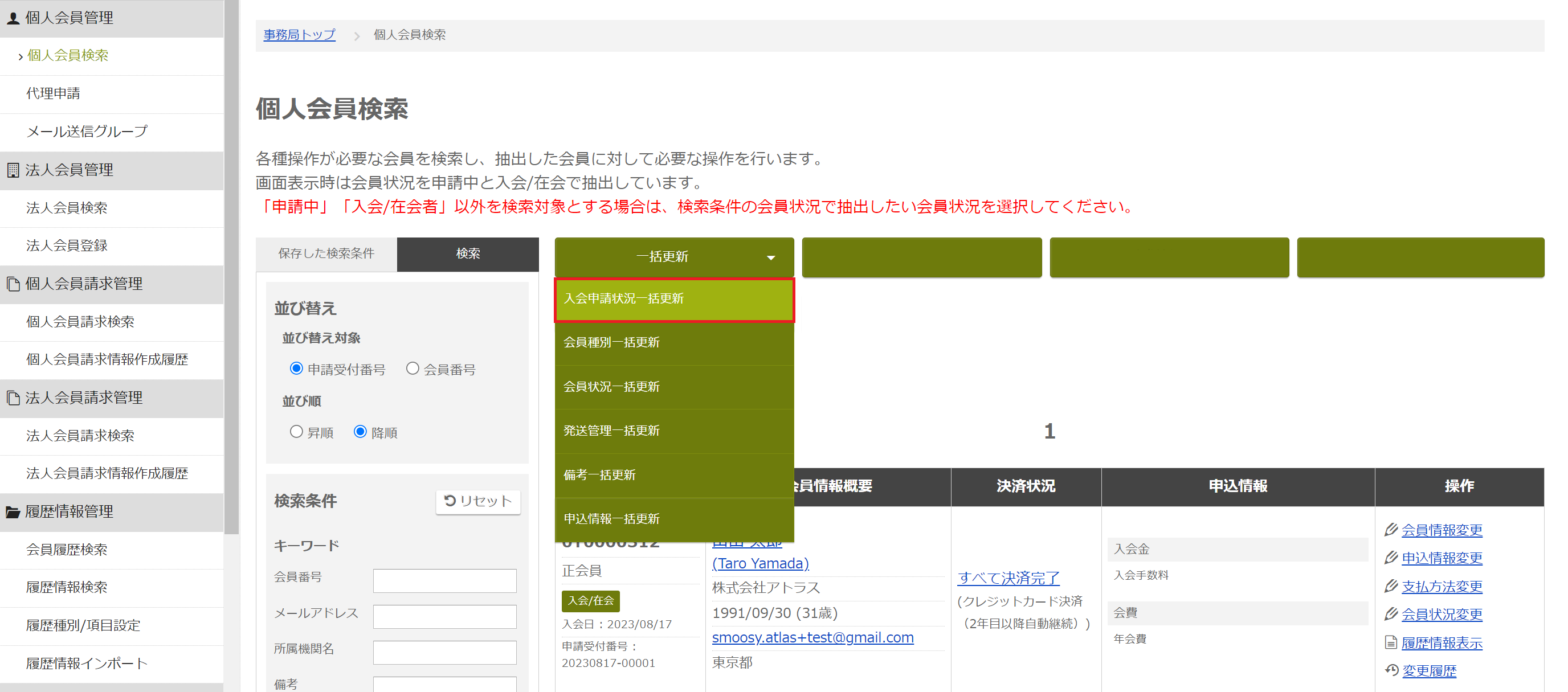
Task: Click the history clock icon next to 変更履歴
Action: 1391,670
